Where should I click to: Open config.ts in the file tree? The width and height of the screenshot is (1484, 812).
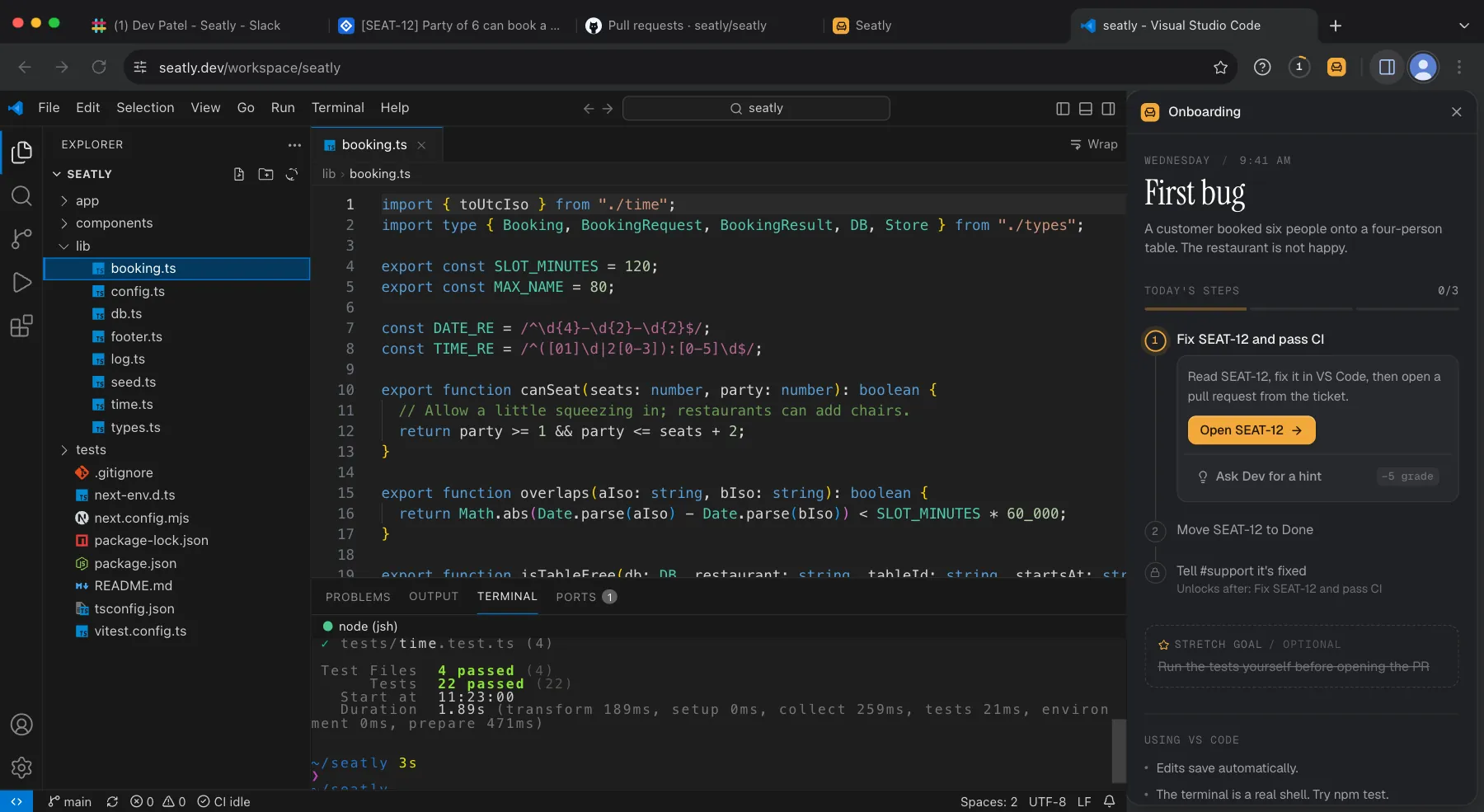176,292
